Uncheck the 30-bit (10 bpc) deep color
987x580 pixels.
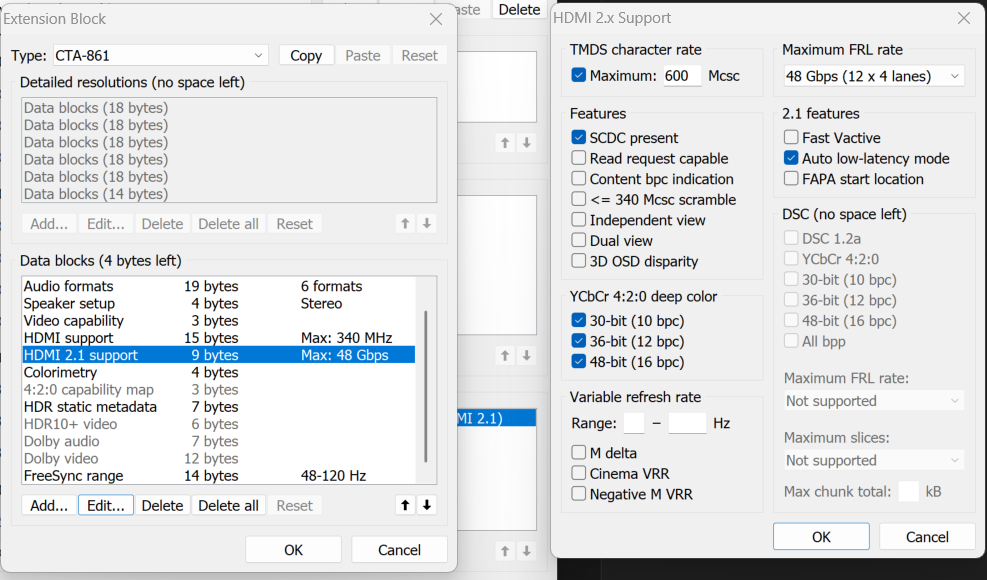[x=579, y=321]
